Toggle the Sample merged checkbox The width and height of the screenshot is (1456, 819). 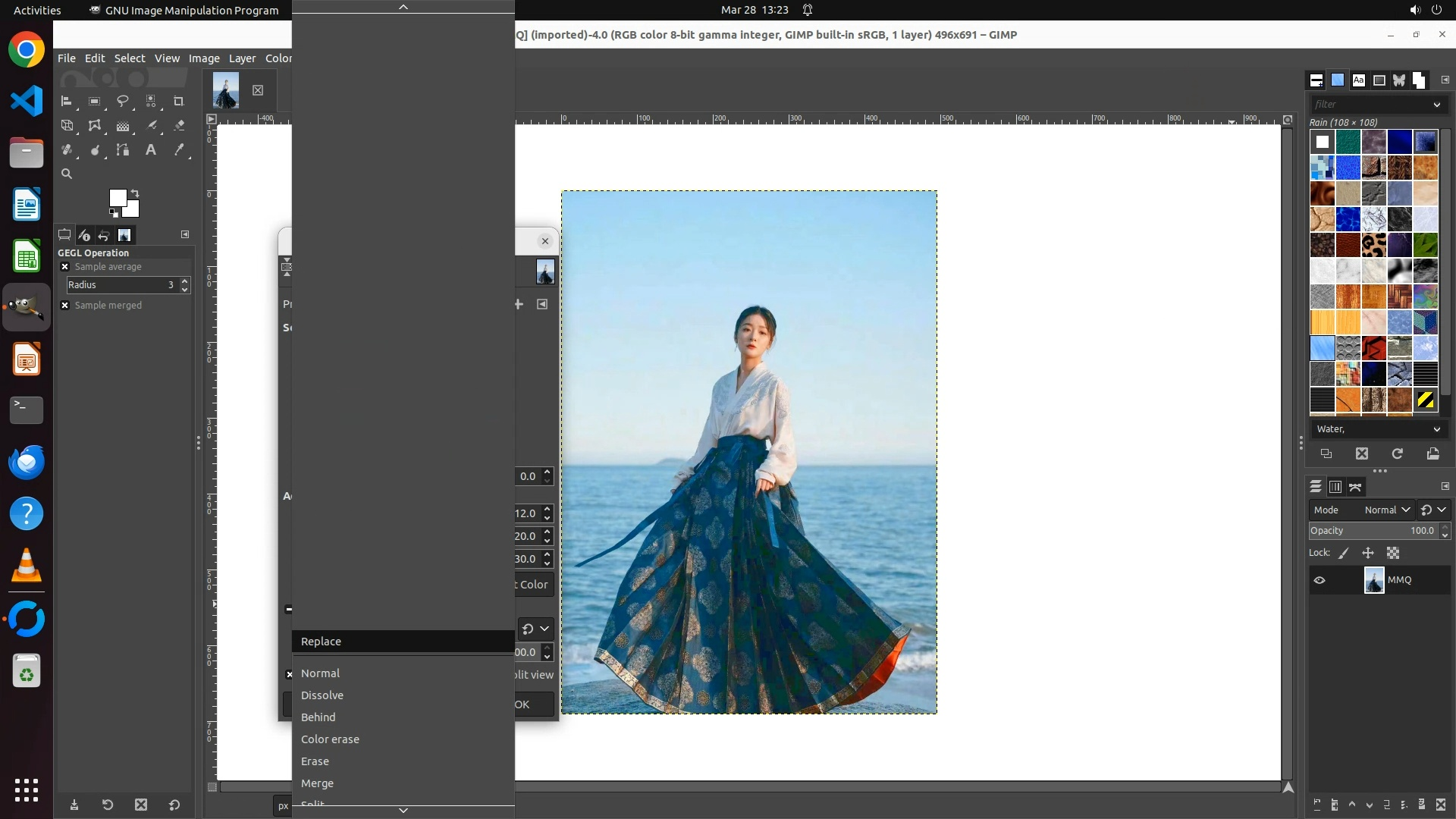click(65, 306)
